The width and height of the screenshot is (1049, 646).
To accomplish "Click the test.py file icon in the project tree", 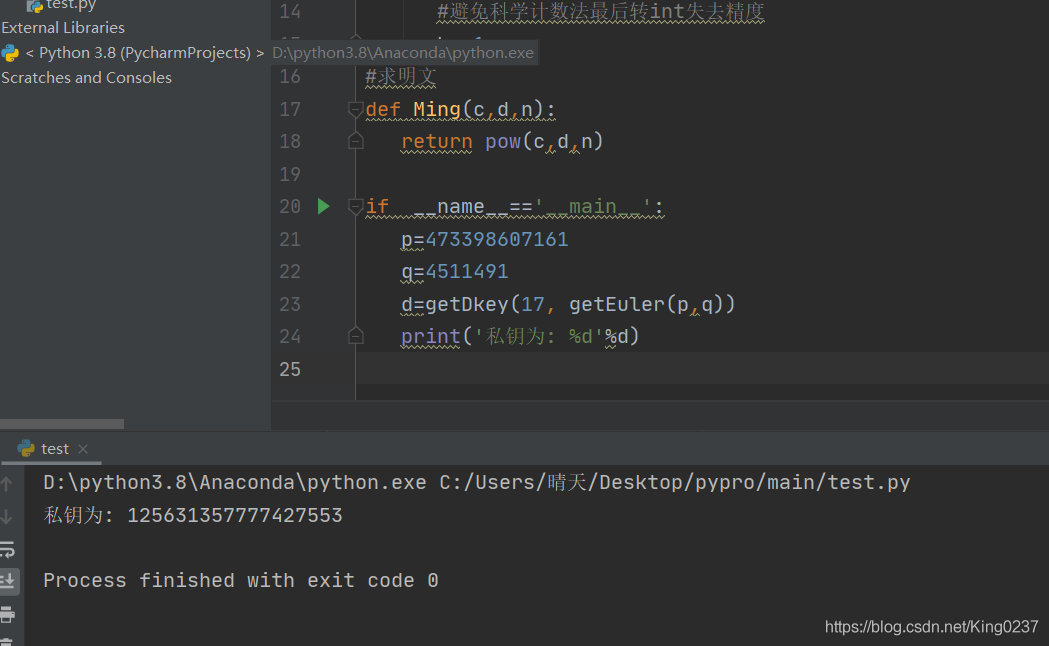I will point(35,6).
